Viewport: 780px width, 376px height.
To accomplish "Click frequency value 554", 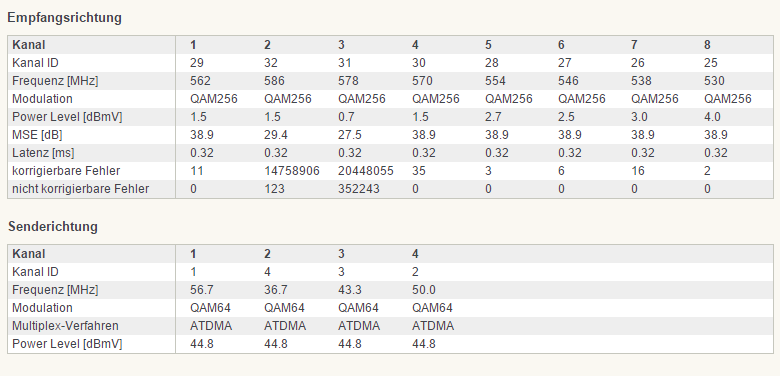I will click(495, 81).
